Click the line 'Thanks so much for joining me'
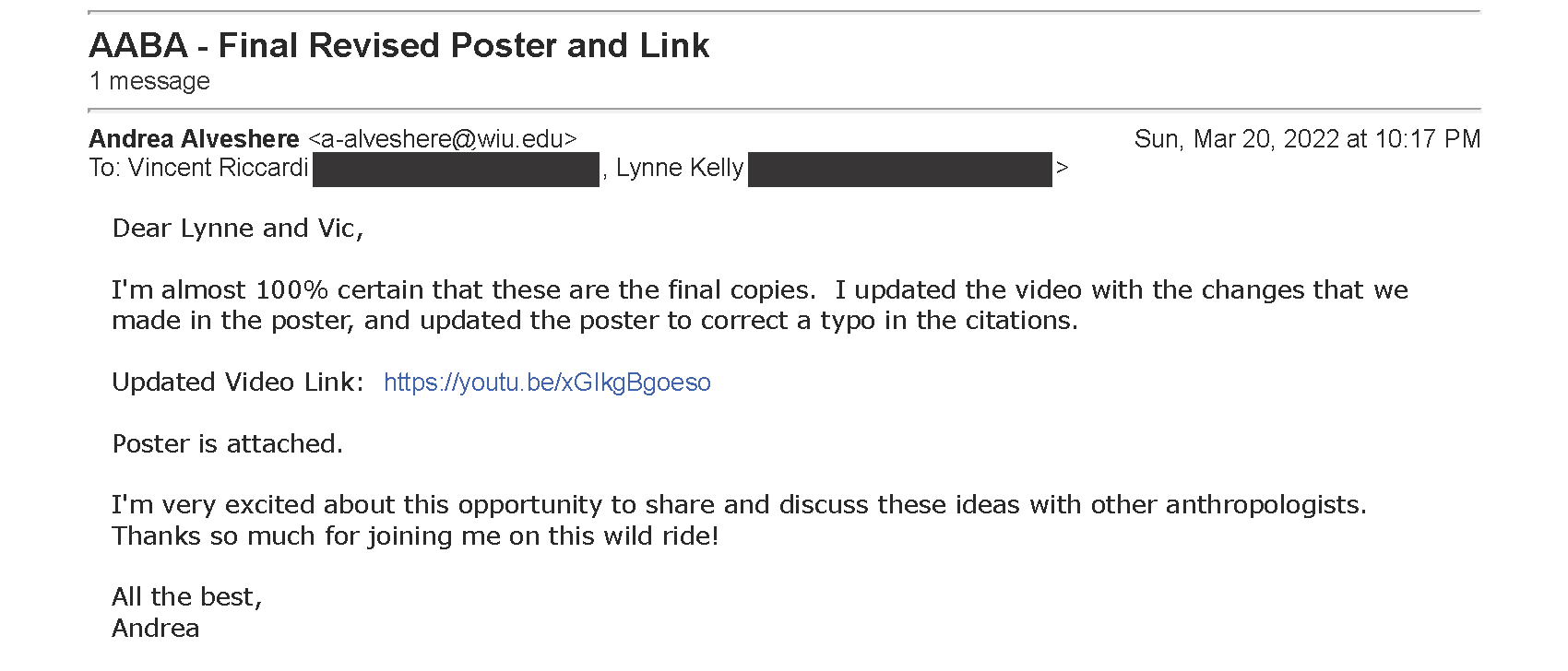 [415, 536]
